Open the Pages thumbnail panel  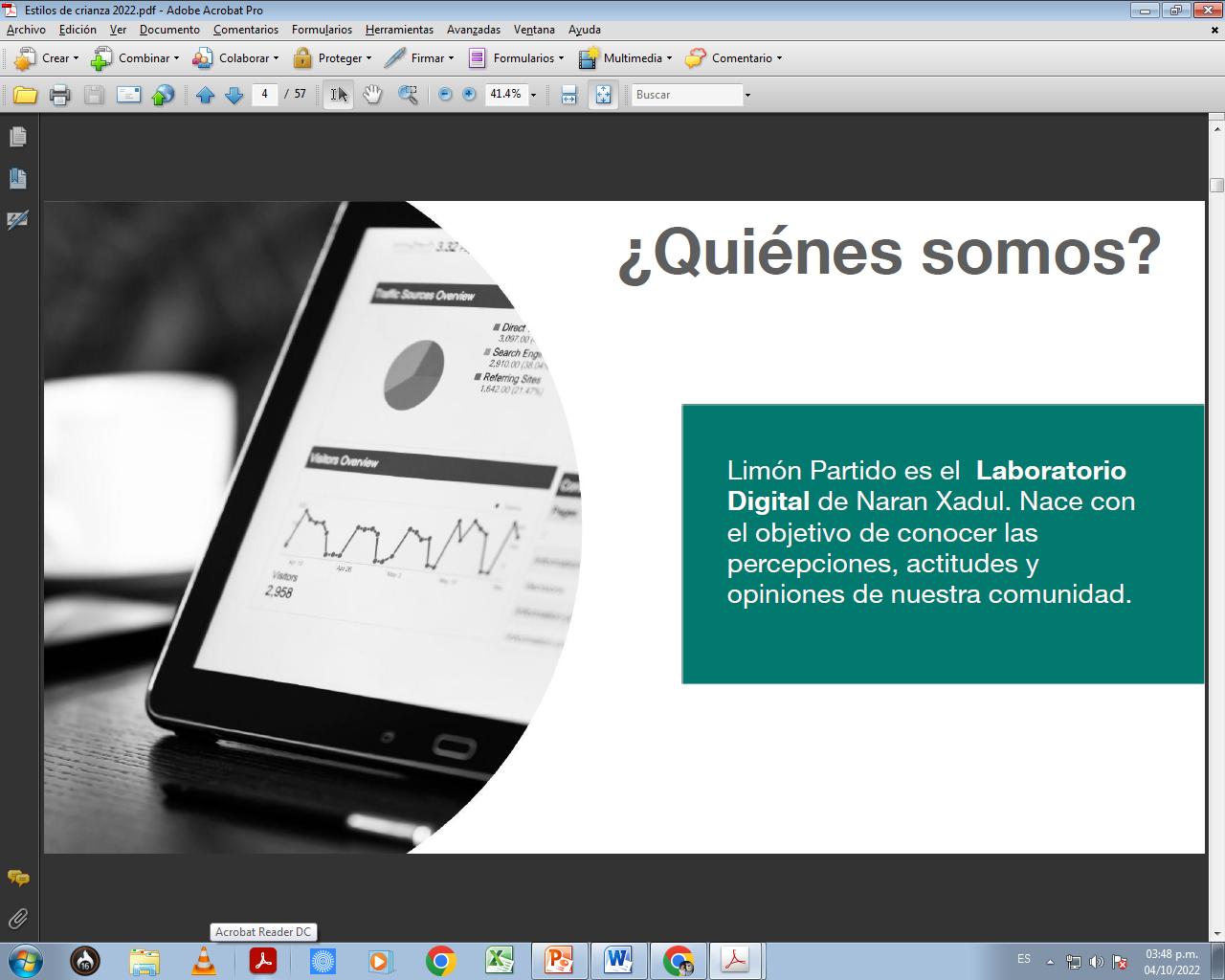click(x=17, y=137)
